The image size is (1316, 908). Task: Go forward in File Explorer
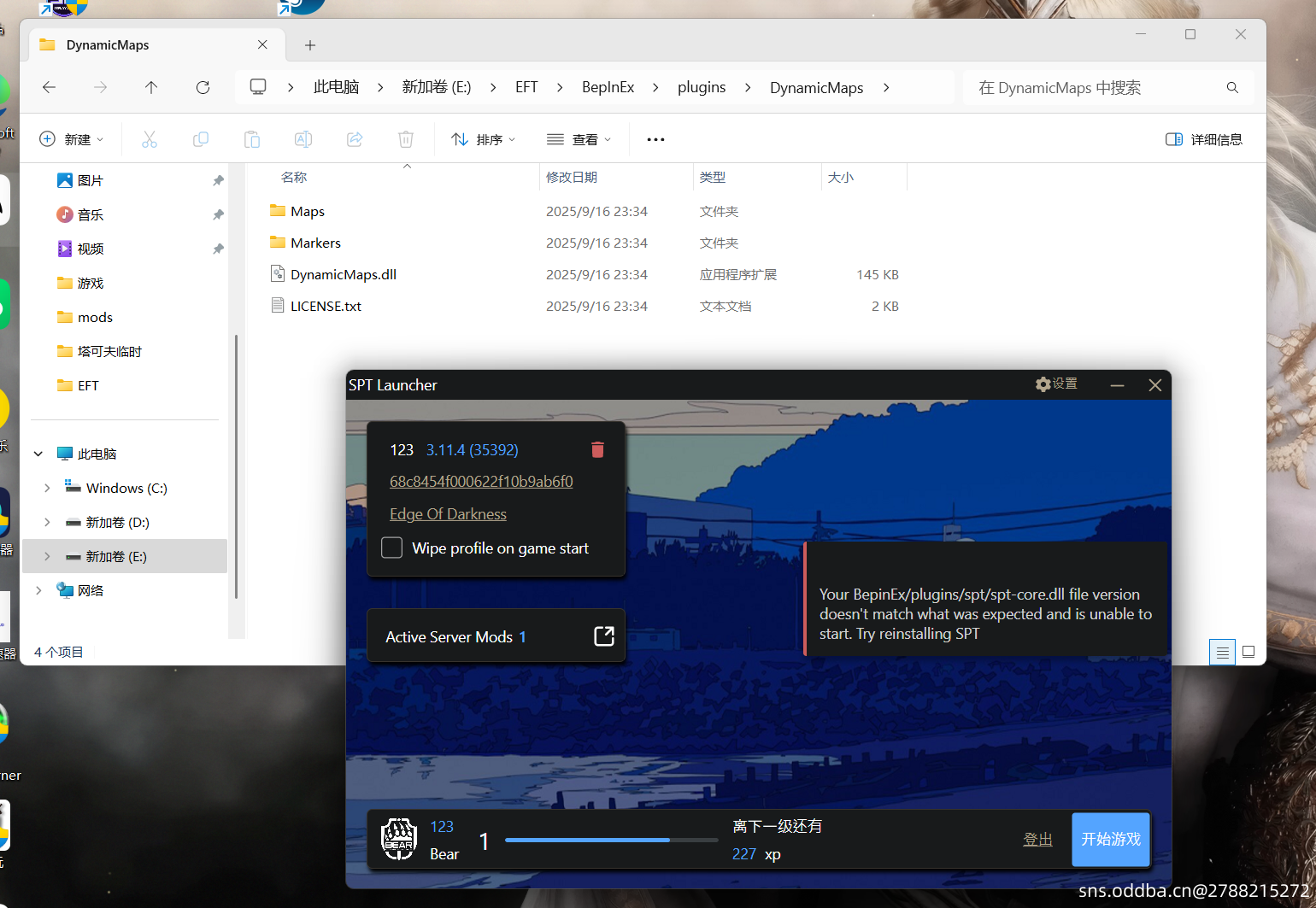point(101,87)
